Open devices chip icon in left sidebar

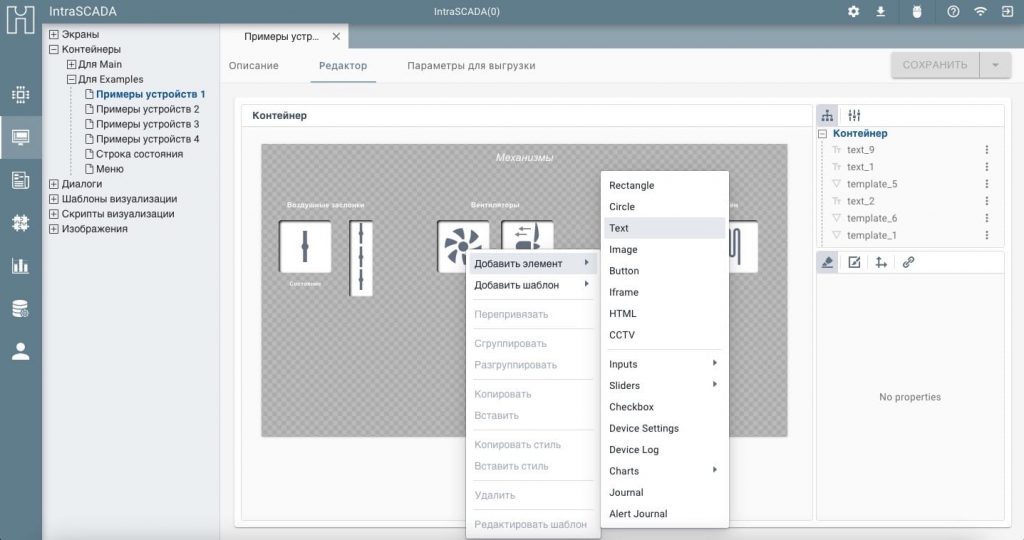tap(20, 95)
